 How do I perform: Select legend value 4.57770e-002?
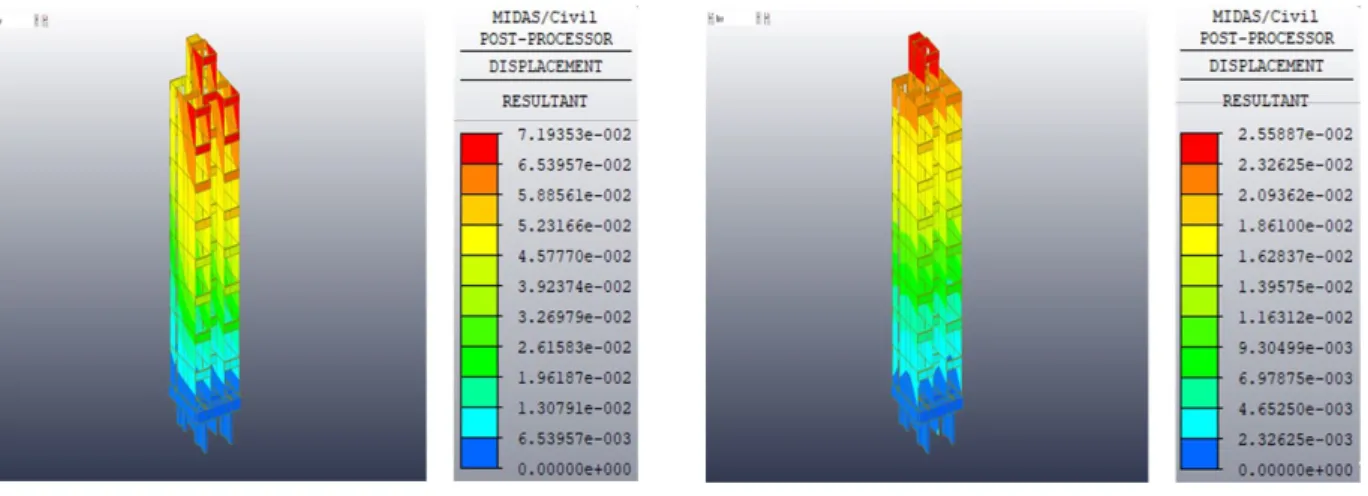point(572,256)
